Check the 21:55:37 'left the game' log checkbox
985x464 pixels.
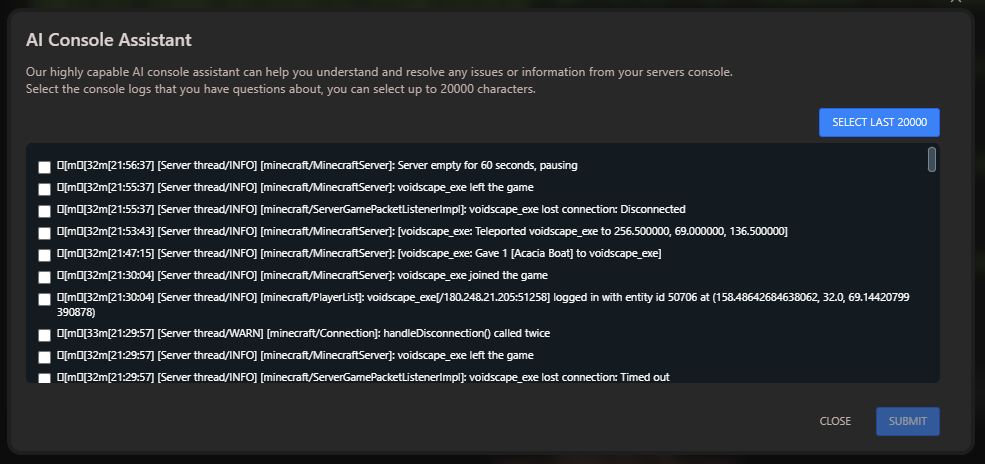[45, 189]
